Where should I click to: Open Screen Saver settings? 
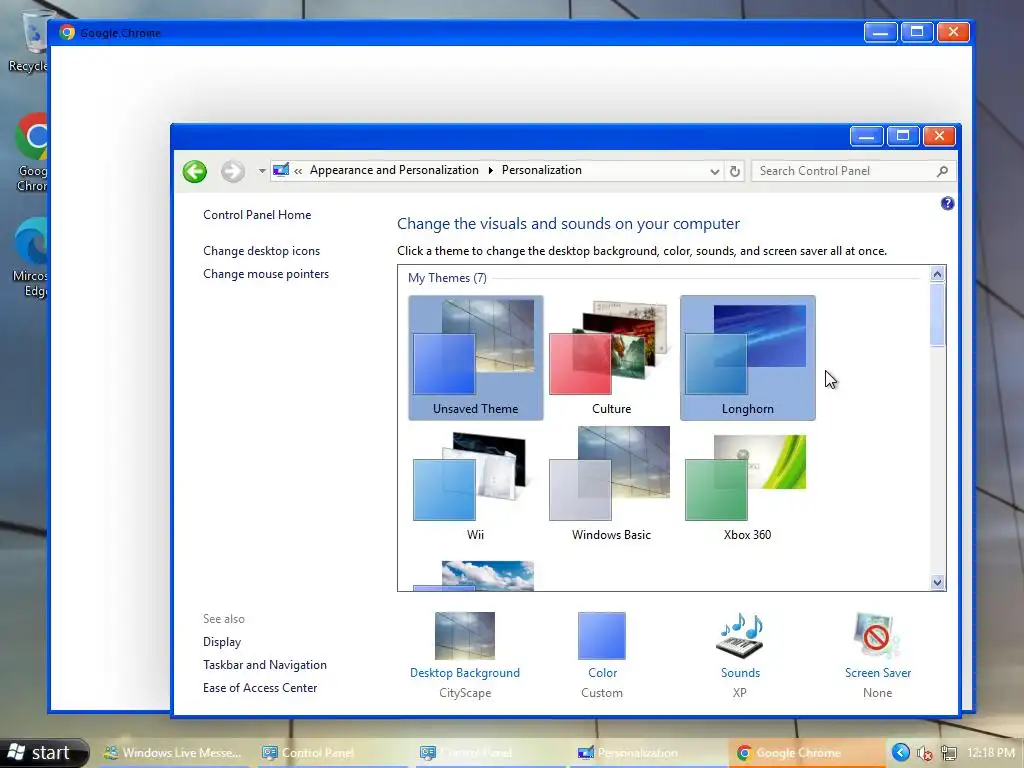877,656
